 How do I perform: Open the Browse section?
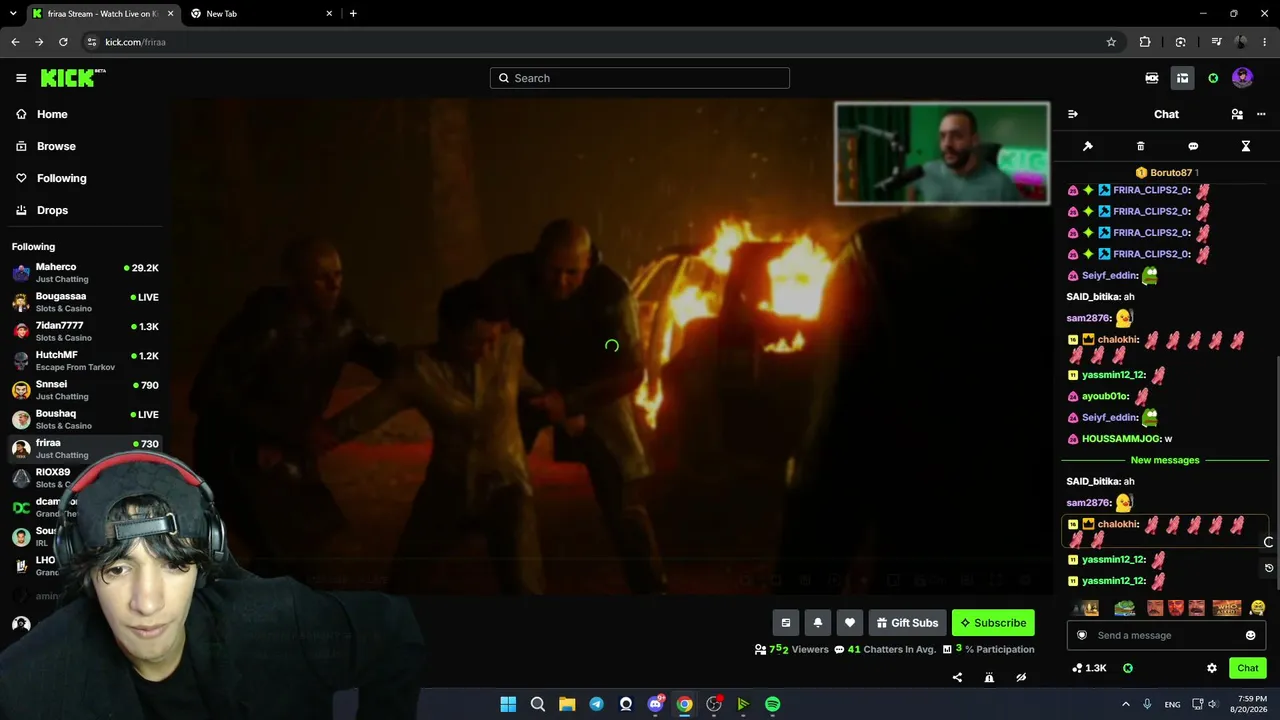tap(46, 146)
